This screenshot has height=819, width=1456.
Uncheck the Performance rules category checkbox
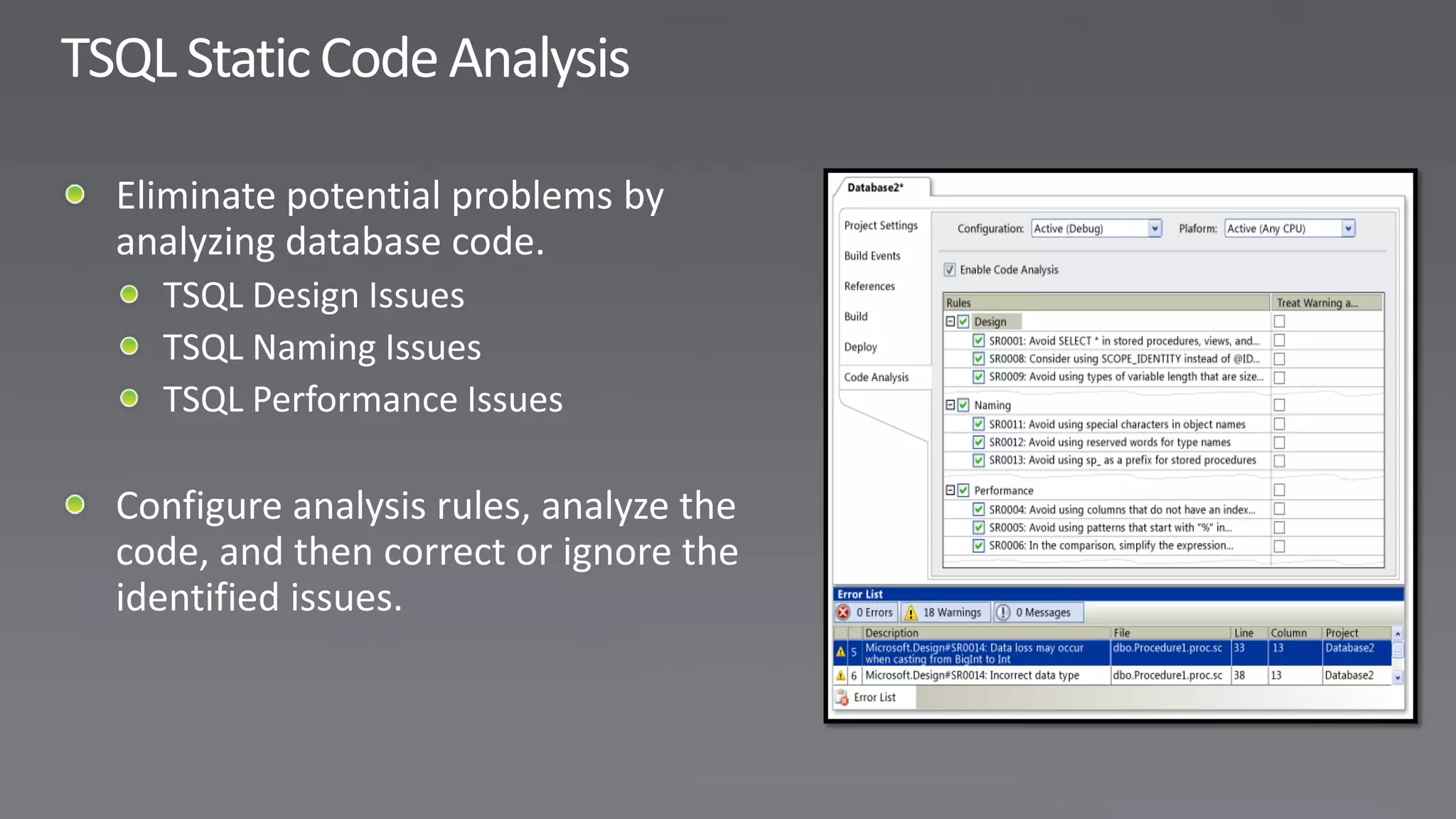click(963, 490)
